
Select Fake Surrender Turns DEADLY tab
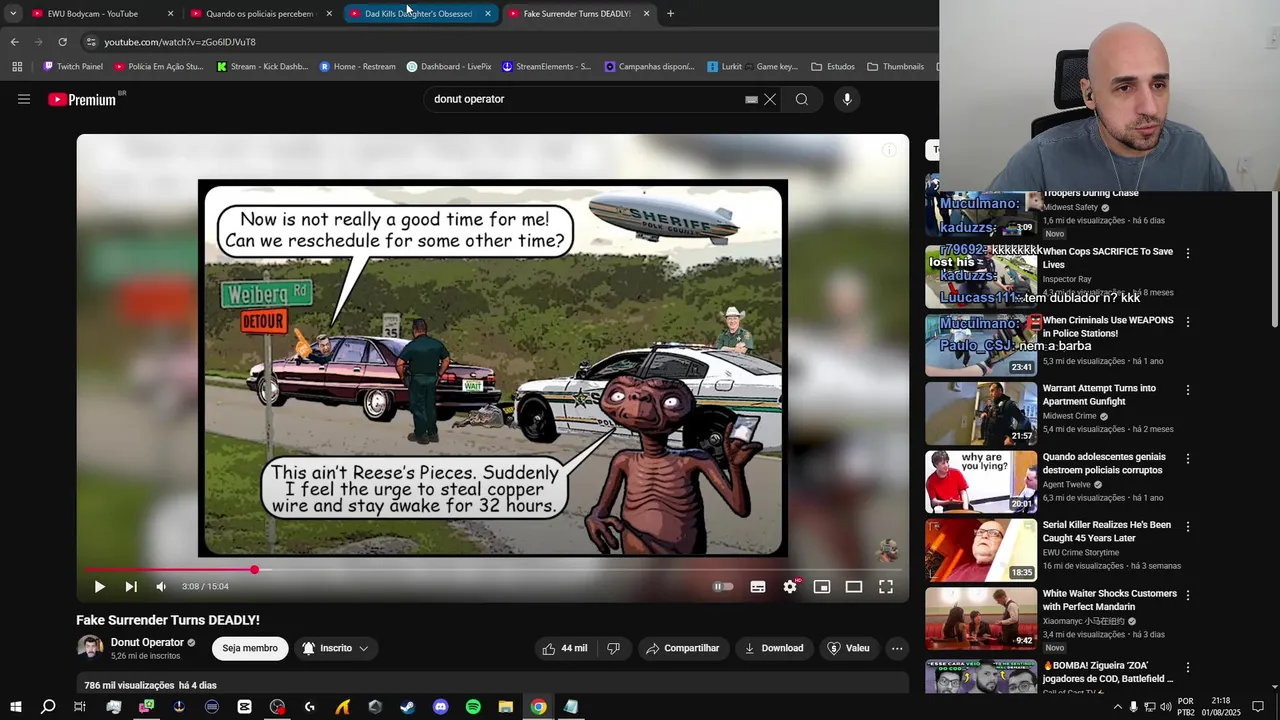point(578,14)
